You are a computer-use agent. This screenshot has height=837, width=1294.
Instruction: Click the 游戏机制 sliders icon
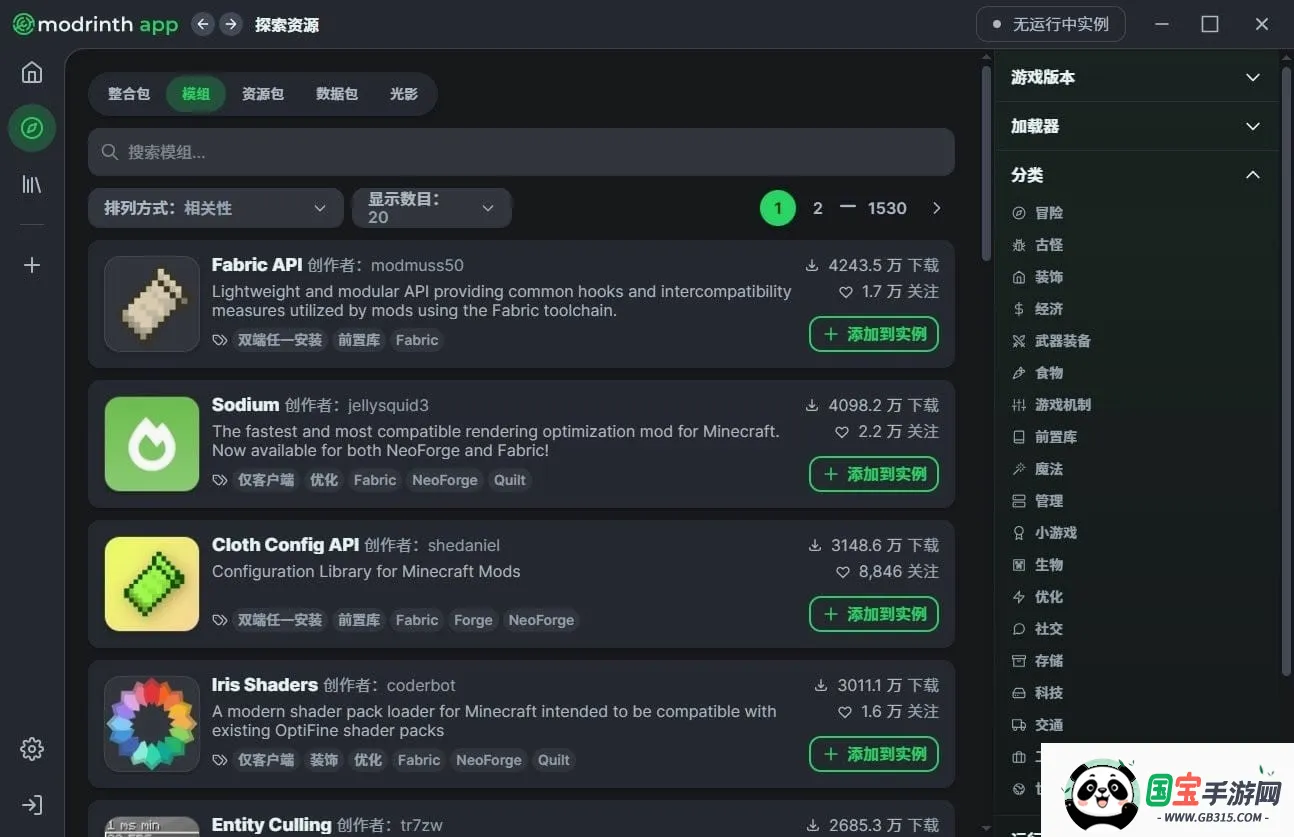pyautogui.click(x=1019, y=405)
